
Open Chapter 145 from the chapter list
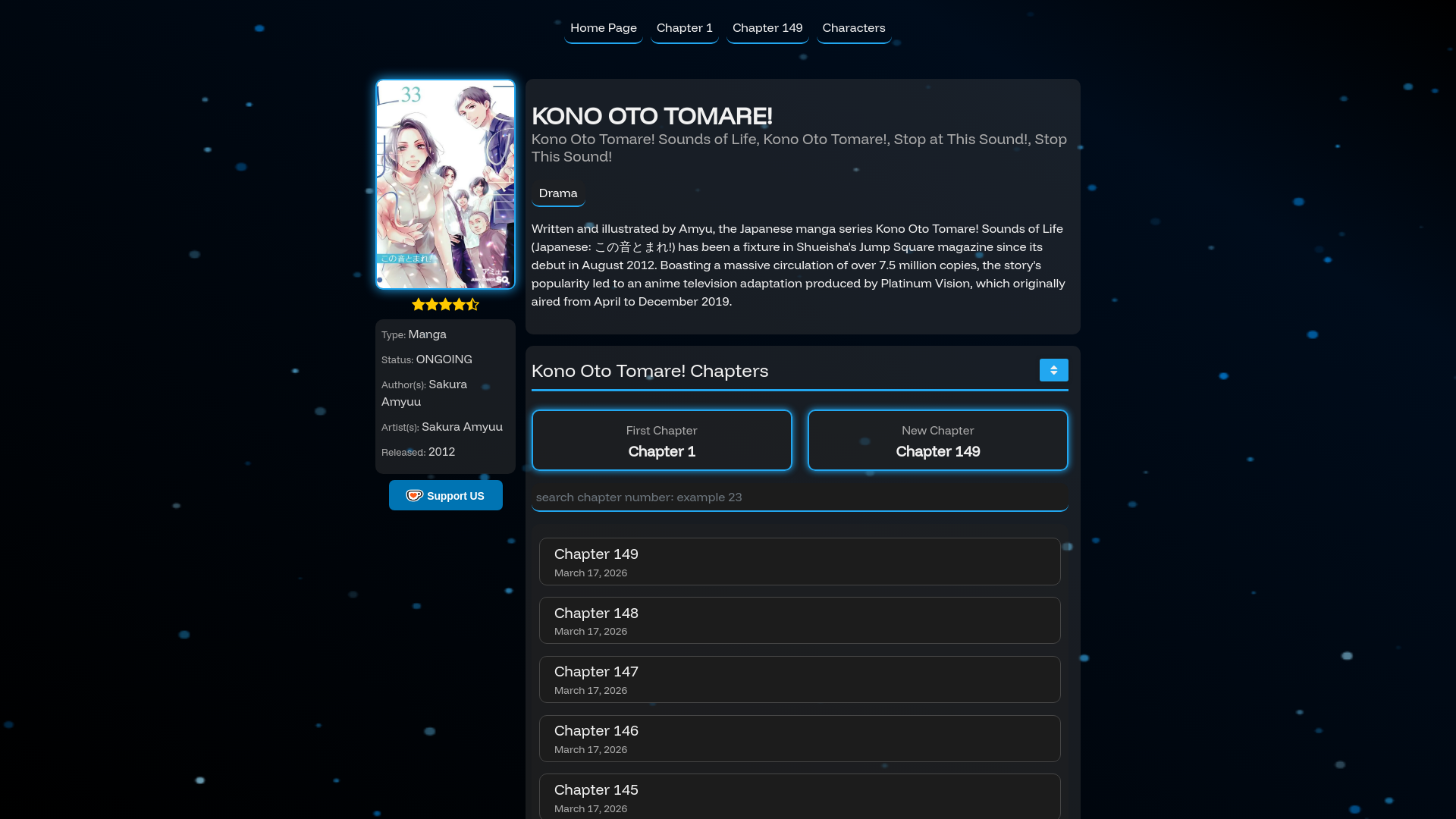800,796
